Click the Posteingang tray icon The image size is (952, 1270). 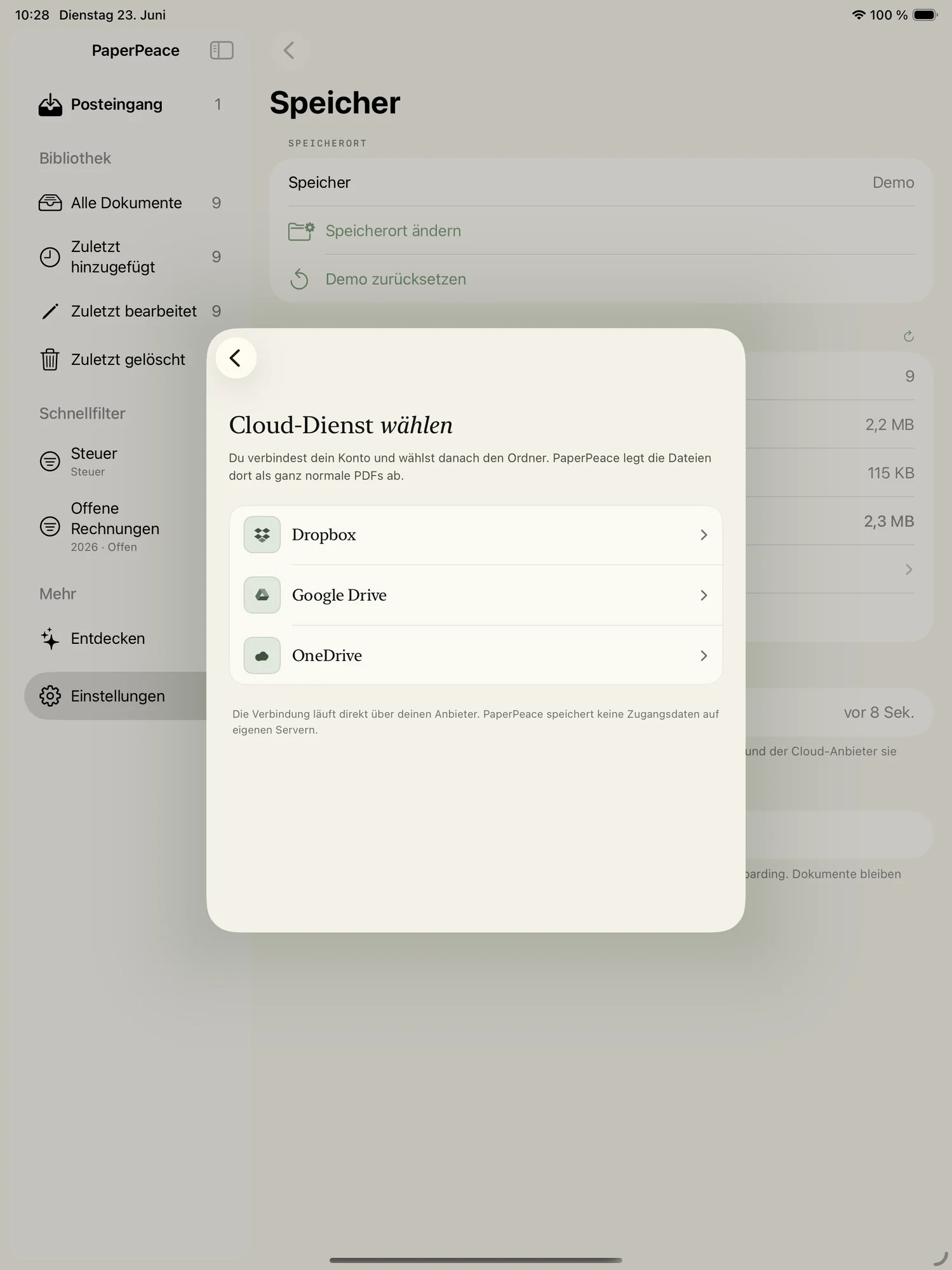click(50, 105)
